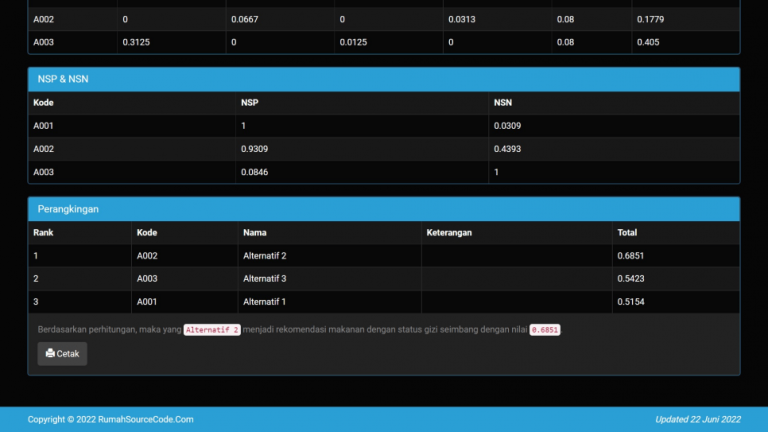This screenshot has height=432, width=768.
Task: Click the Perangkingan panel header
Action: (384, 209)
